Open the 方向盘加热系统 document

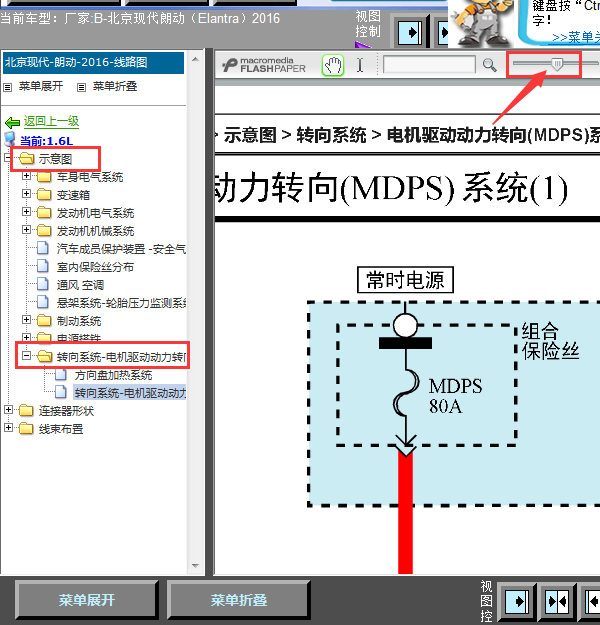pos(113,375)
